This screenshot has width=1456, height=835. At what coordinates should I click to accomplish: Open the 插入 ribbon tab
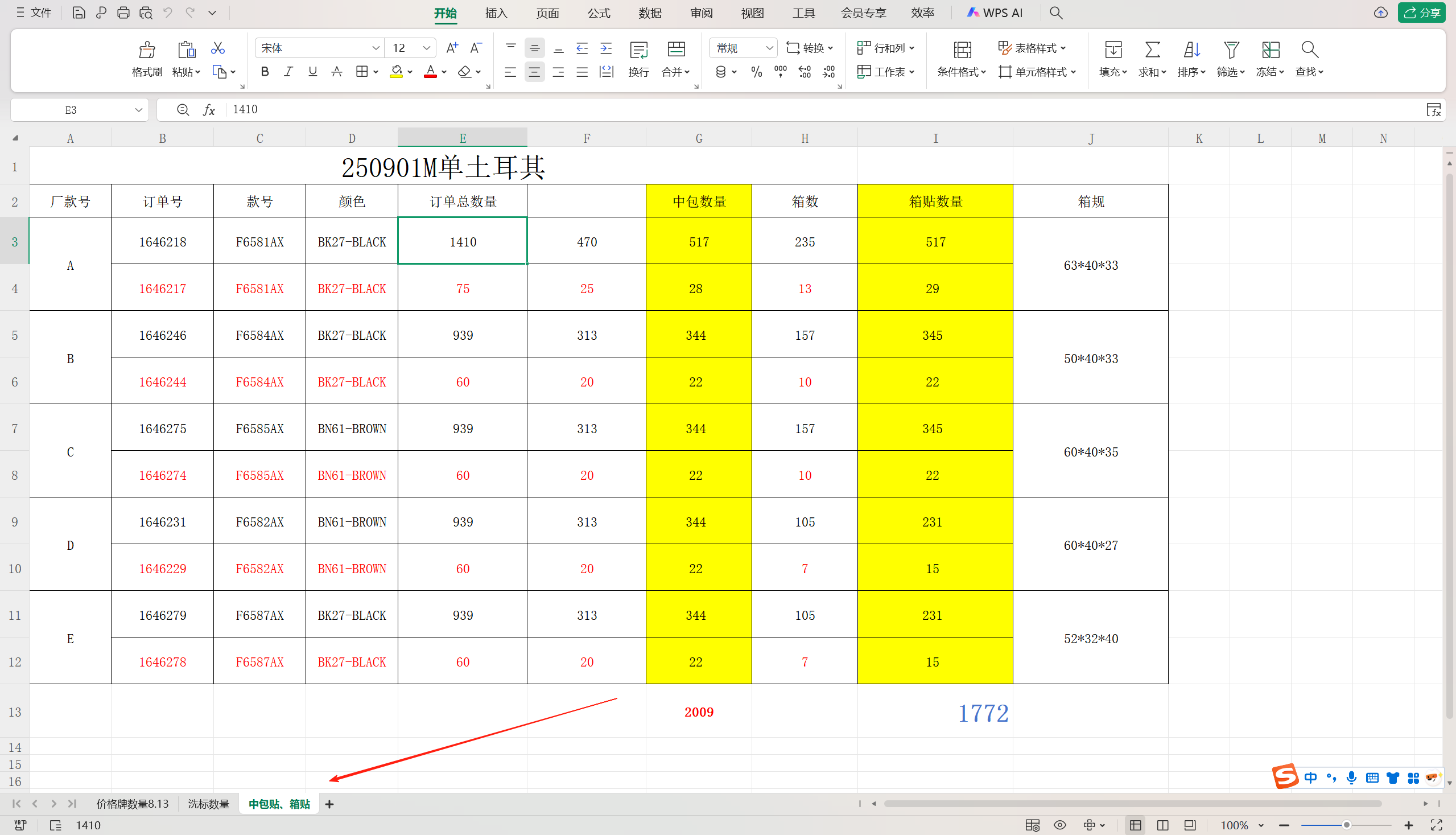496,13
